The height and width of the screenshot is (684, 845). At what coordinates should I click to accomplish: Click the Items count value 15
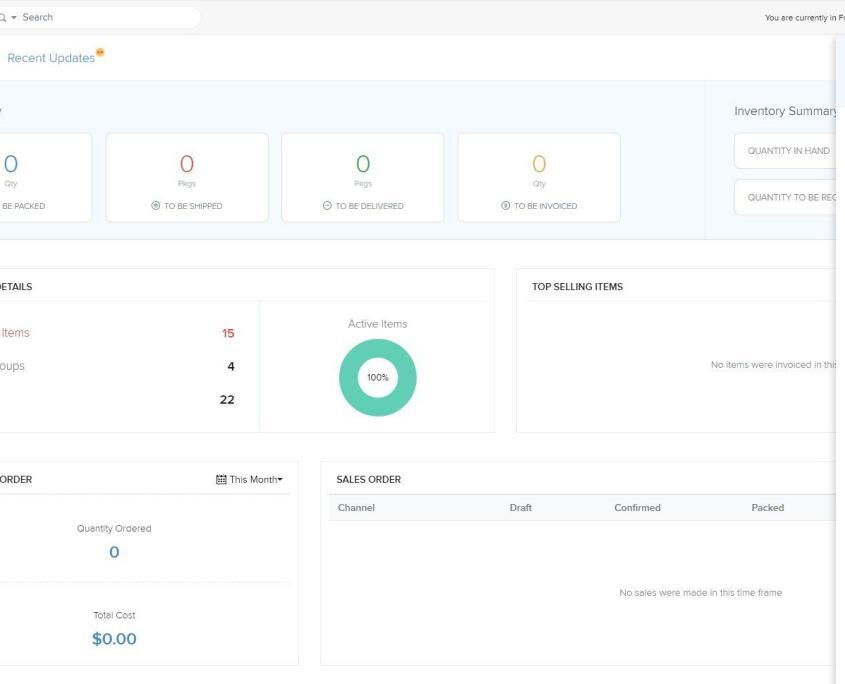(228, 333)
